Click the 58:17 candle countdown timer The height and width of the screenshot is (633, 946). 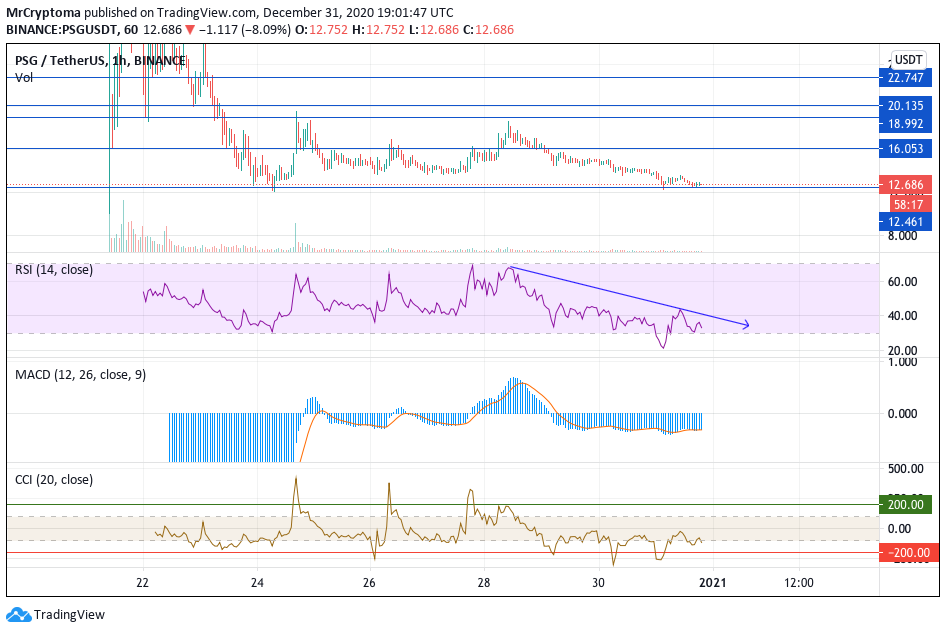pyautogui.click(x=909, y=205)
